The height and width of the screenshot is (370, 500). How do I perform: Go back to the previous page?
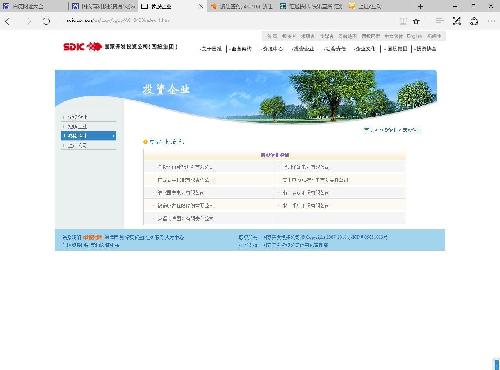[x=8, y=22]
